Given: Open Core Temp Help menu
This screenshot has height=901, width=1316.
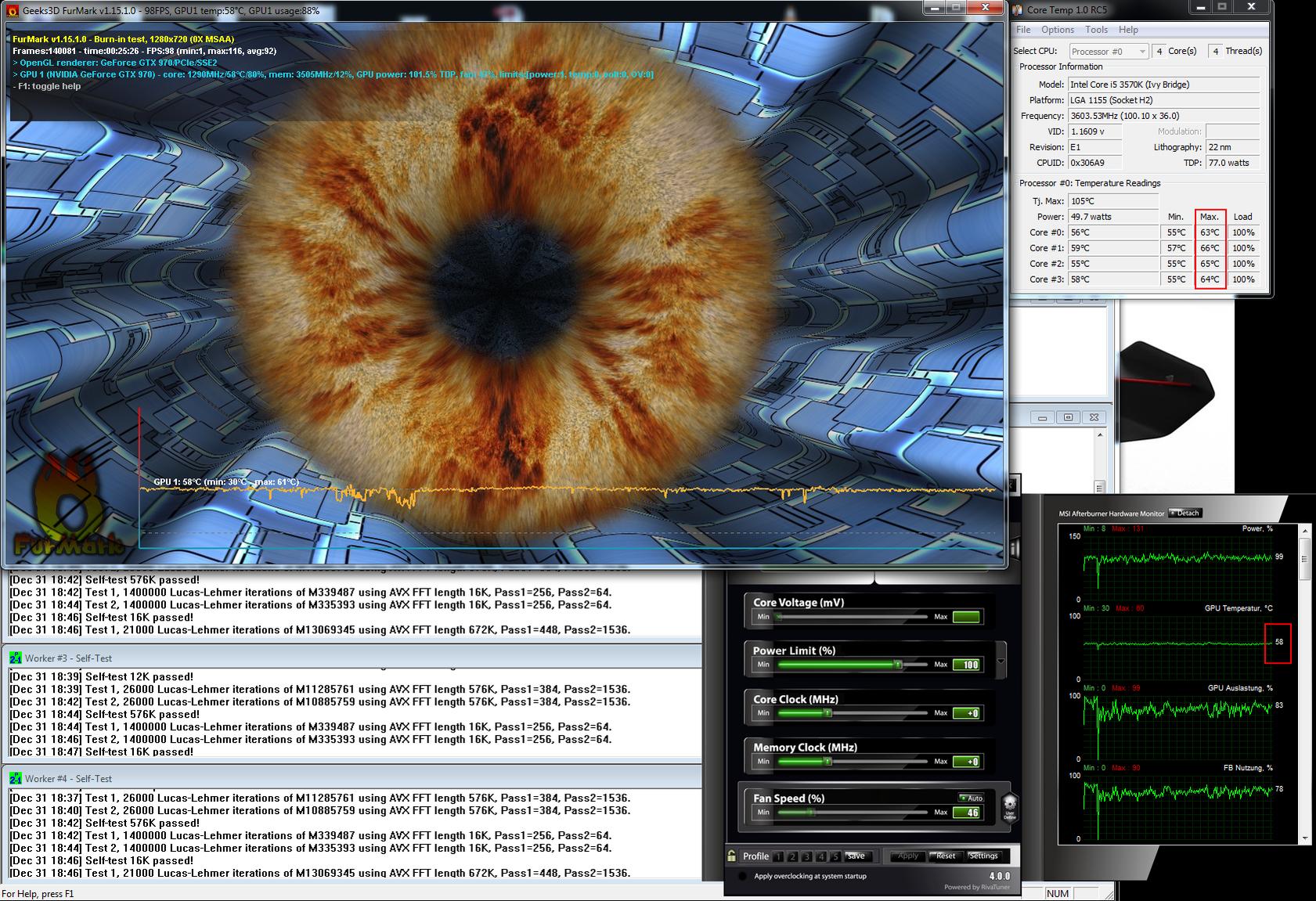Looking at the screenshot, I should (1128, 30).
